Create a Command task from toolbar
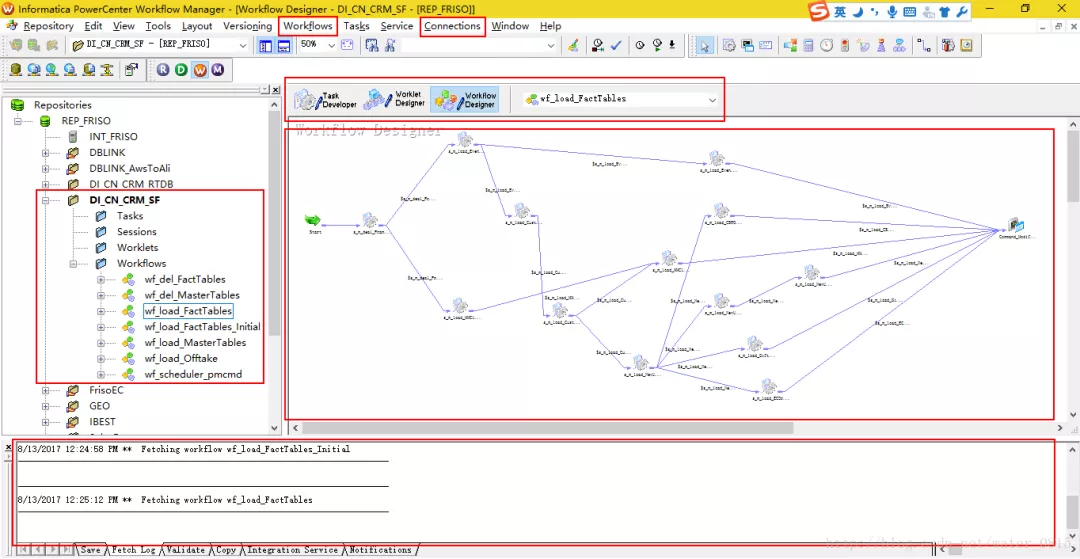 [747, 45]
